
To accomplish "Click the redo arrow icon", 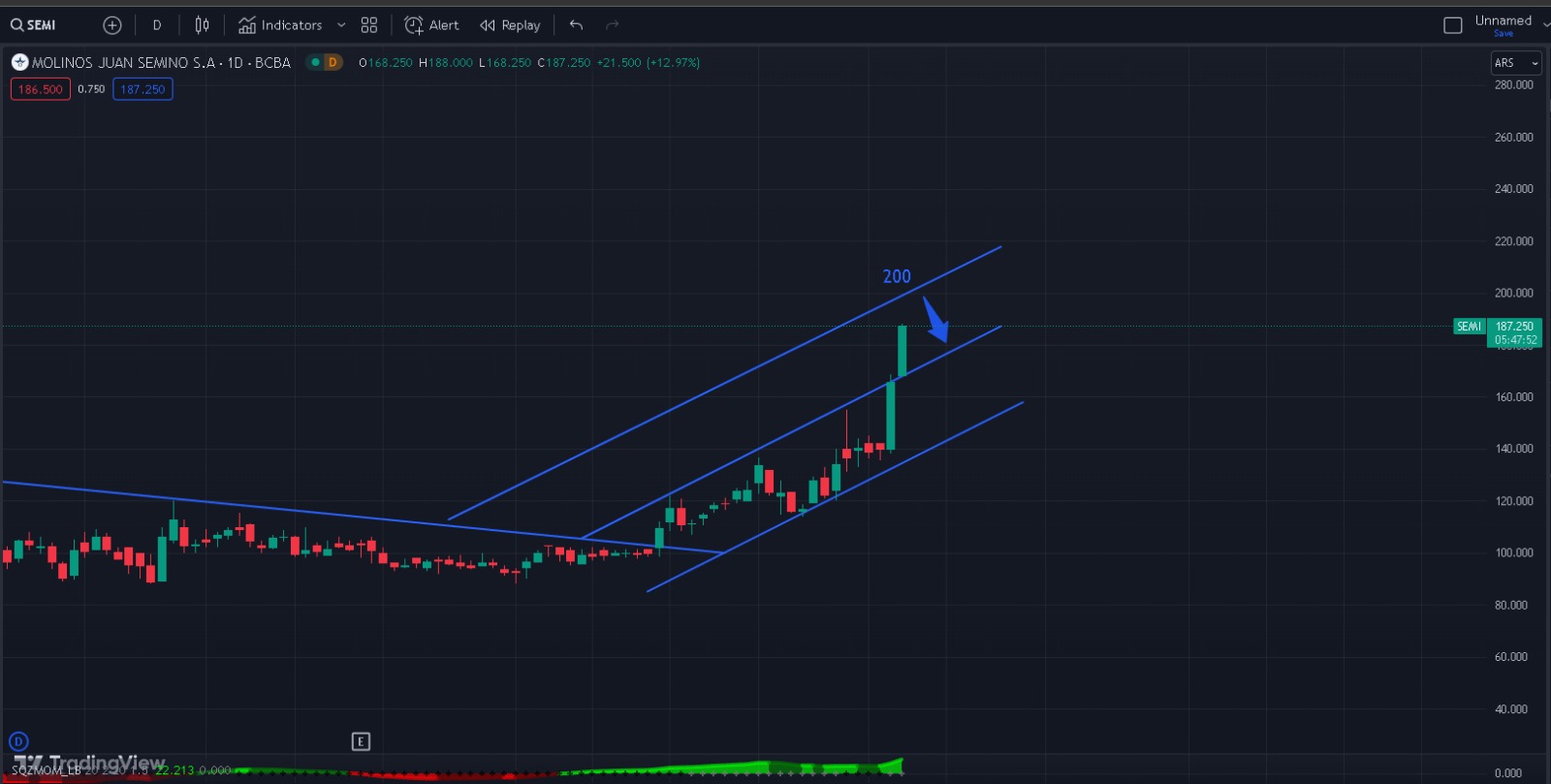I will pos(612,25).
